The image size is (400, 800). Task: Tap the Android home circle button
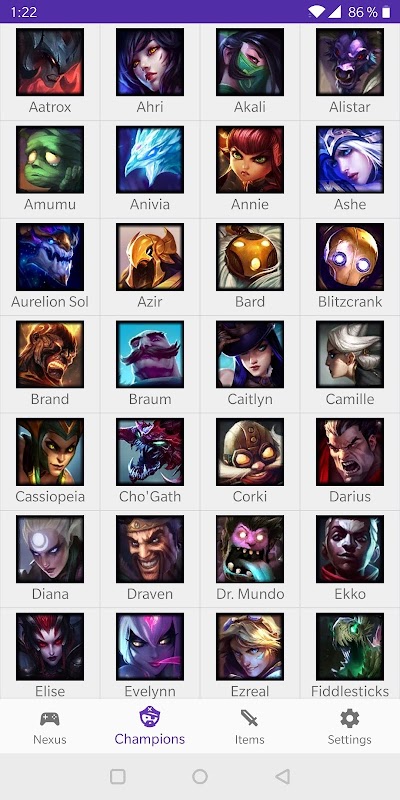click(200, 777)
